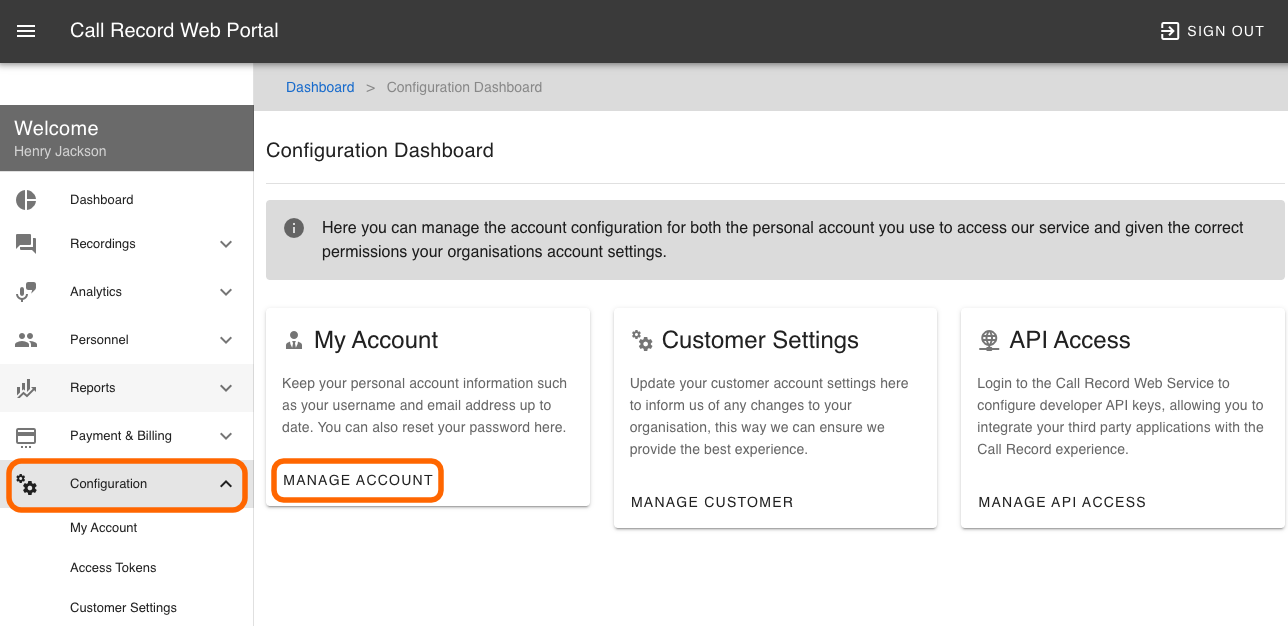Follow the Dashboard breadcrumb link
Screen dimensions: 1288x626
click(x=320, y=87)
